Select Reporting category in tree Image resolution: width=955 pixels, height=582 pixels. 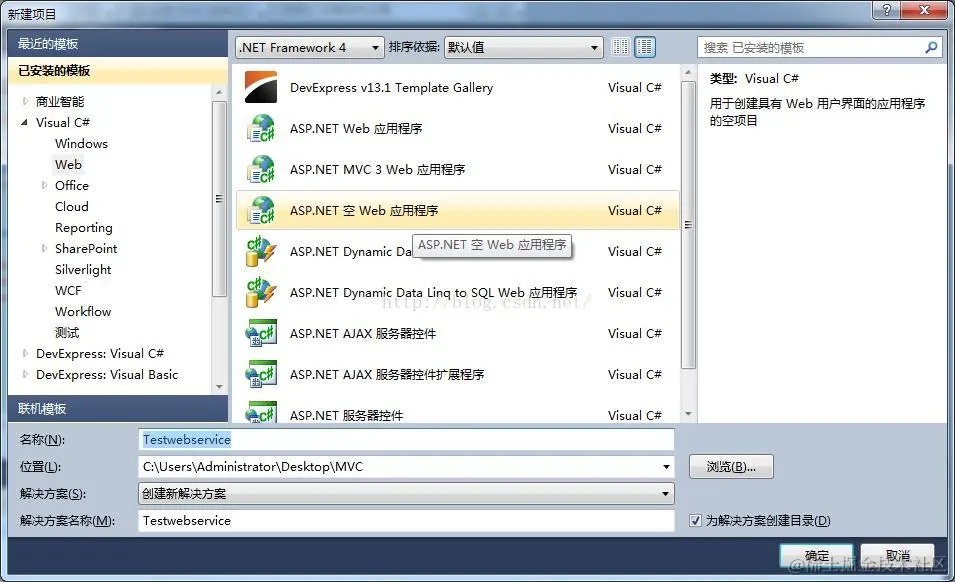pos(83,228)
